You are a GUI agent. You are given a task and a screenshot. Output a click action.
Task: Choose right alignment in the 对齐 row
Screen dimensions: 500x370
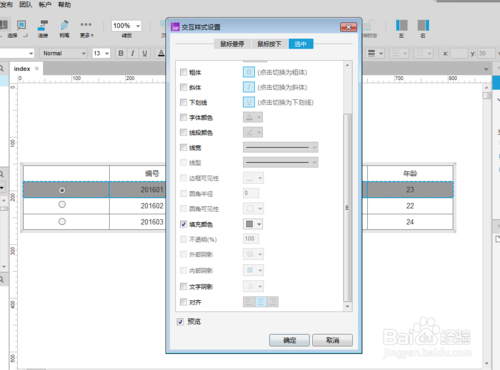tap(272, 302)
